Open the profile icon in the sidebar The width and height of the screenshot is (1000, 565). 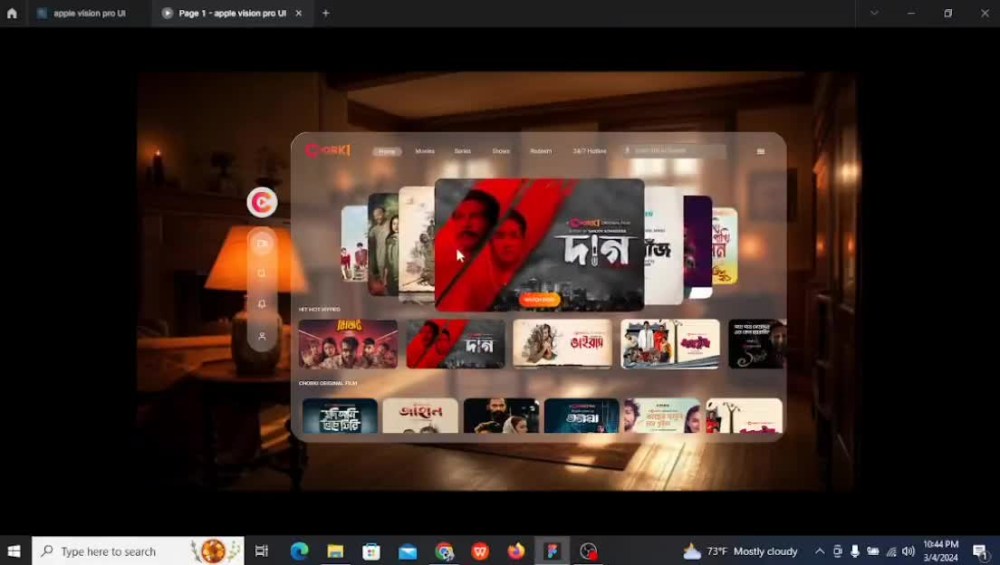point(261,336)
